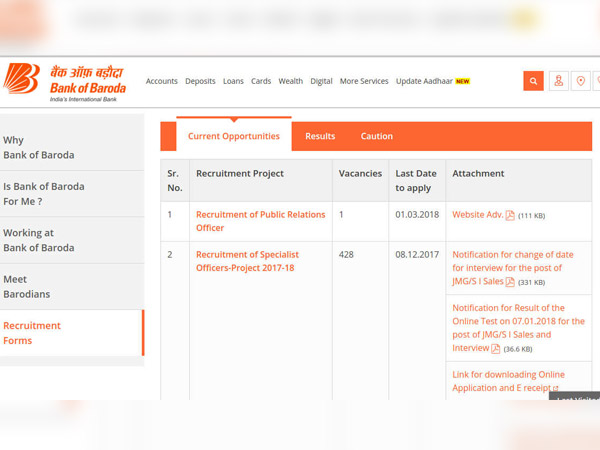The height and width of the screenshot is (450, 600).
Task: Select the Current Opportunities tab
Action: click(234, 136)
